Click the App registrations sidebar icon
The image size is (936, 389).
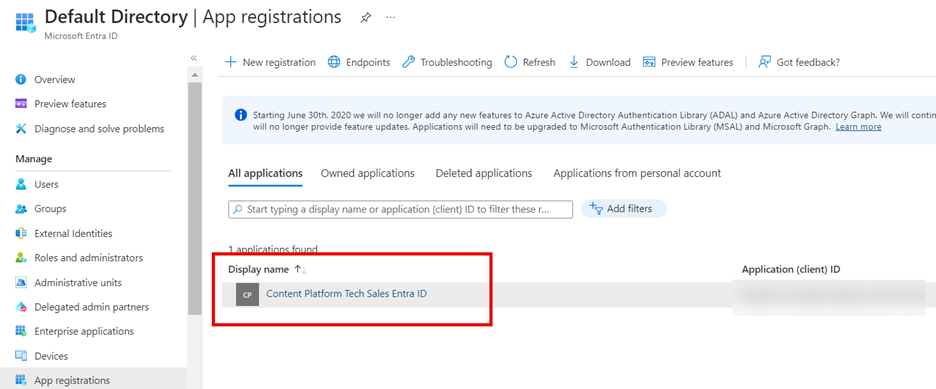pos(21,380)
